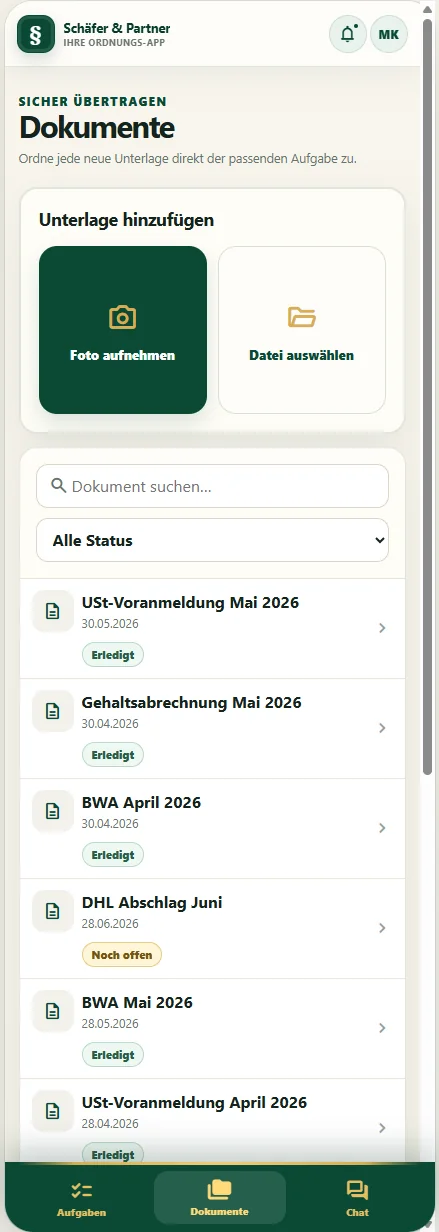The height and width of the screenshot is (1232, 439).
Task: Click document icon of BWA April 2026
Action: coord(53,811)
